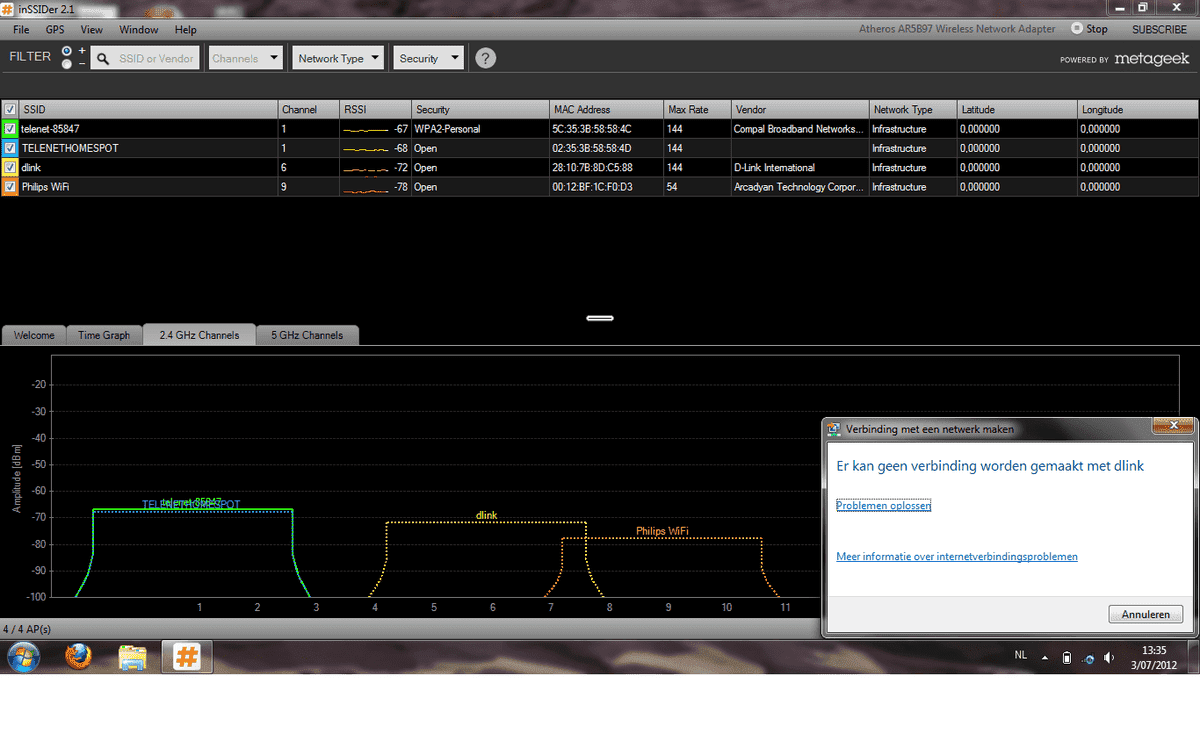Click the Stop scanning icon
The image size is (1200, 748).
point(1076,29)
